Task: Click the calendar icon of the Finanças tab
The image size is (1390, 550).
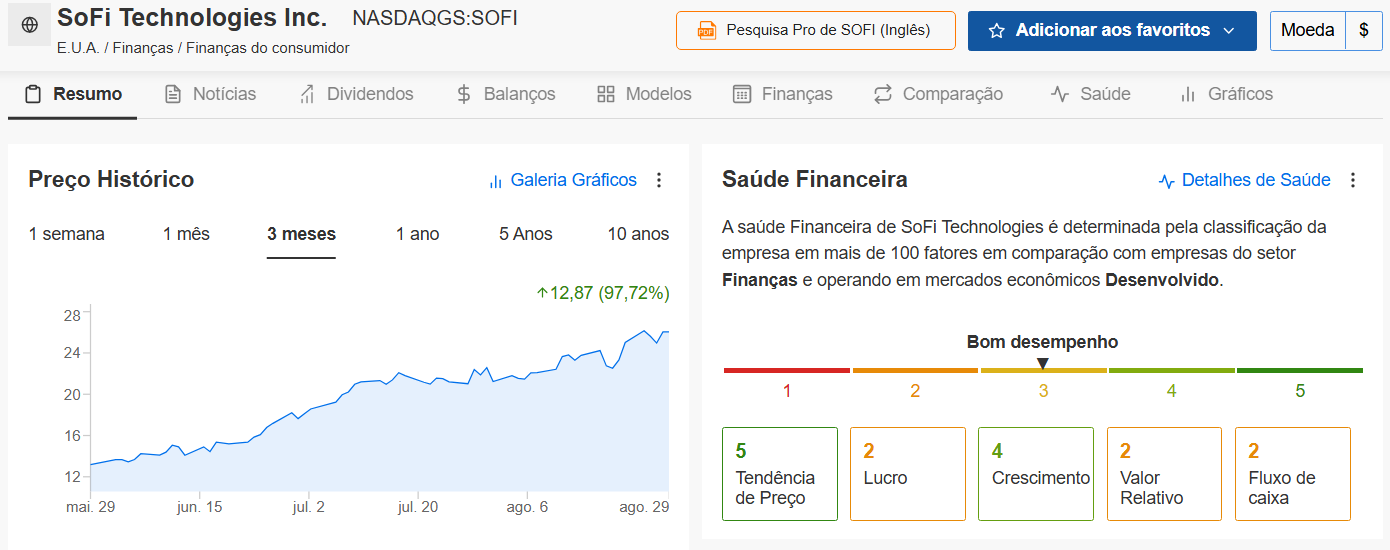Action: pos(742,94)
